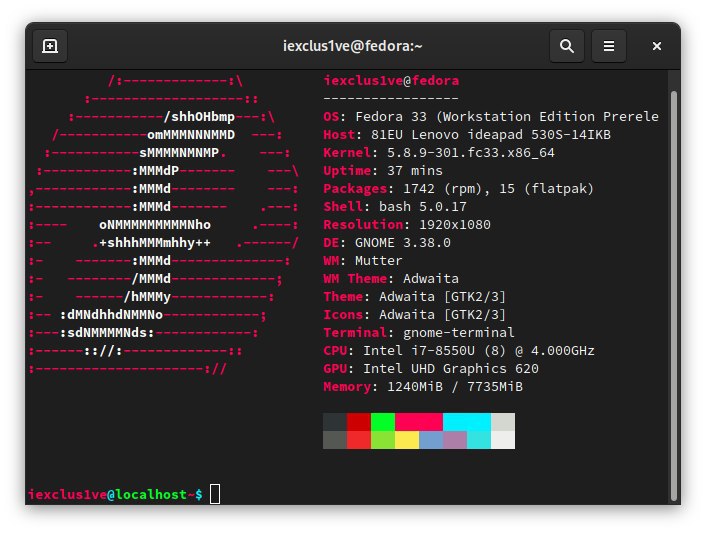Click the dark gray swatch in top row
This screenshot has height=533, width=706.
(x=335, y=422)
